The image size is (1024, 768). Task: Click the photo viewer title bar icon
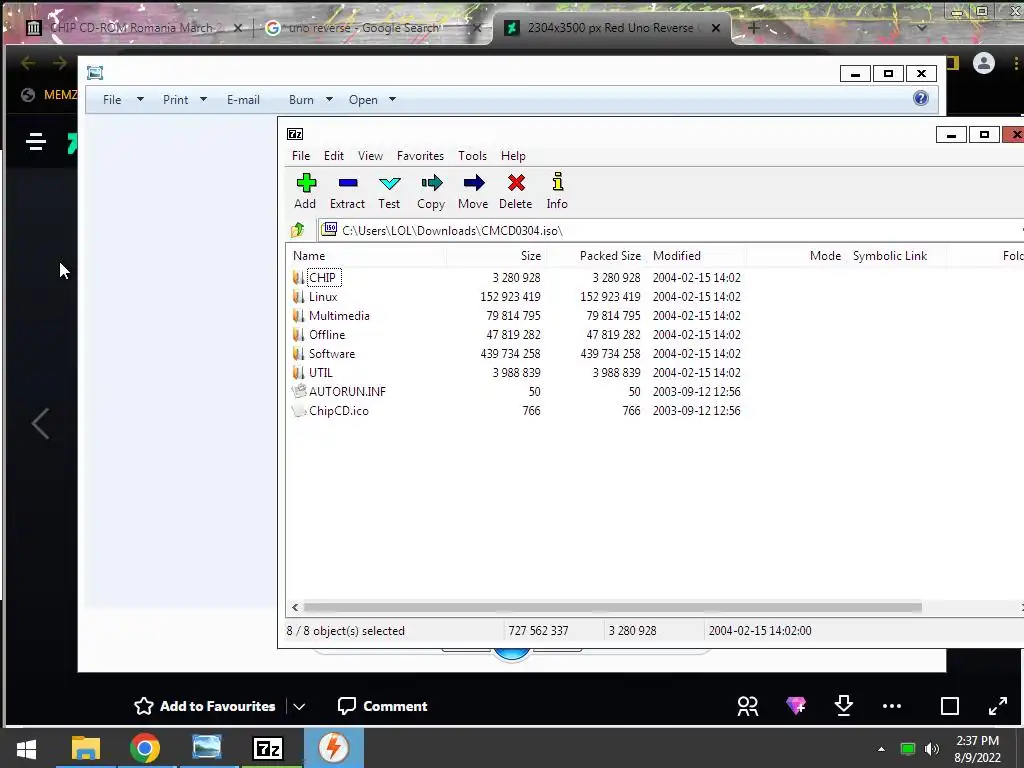tap(95, 73)
